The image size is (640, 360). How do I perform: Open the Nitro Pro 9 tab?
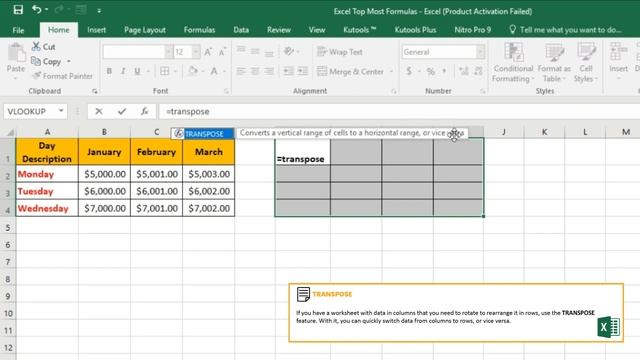click(473, 30)
